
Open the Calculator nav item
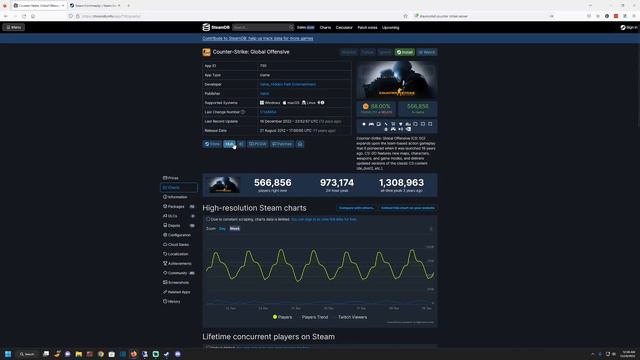pyautogui.click(x=344, y=27)
